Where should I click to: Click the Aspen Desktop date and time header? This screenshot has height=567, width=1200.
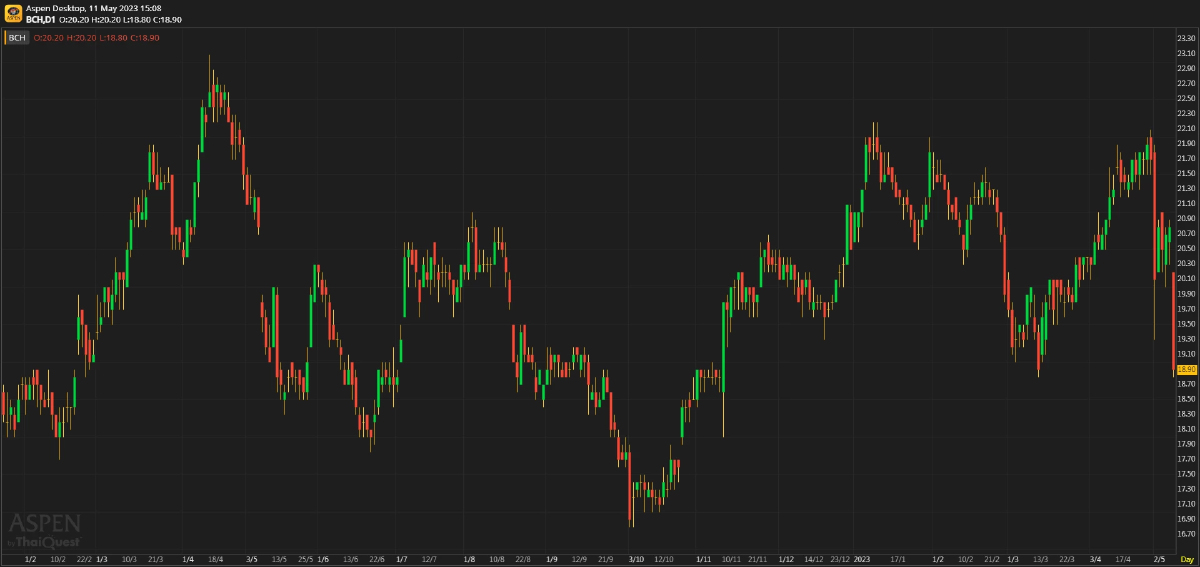pos(94,7)
